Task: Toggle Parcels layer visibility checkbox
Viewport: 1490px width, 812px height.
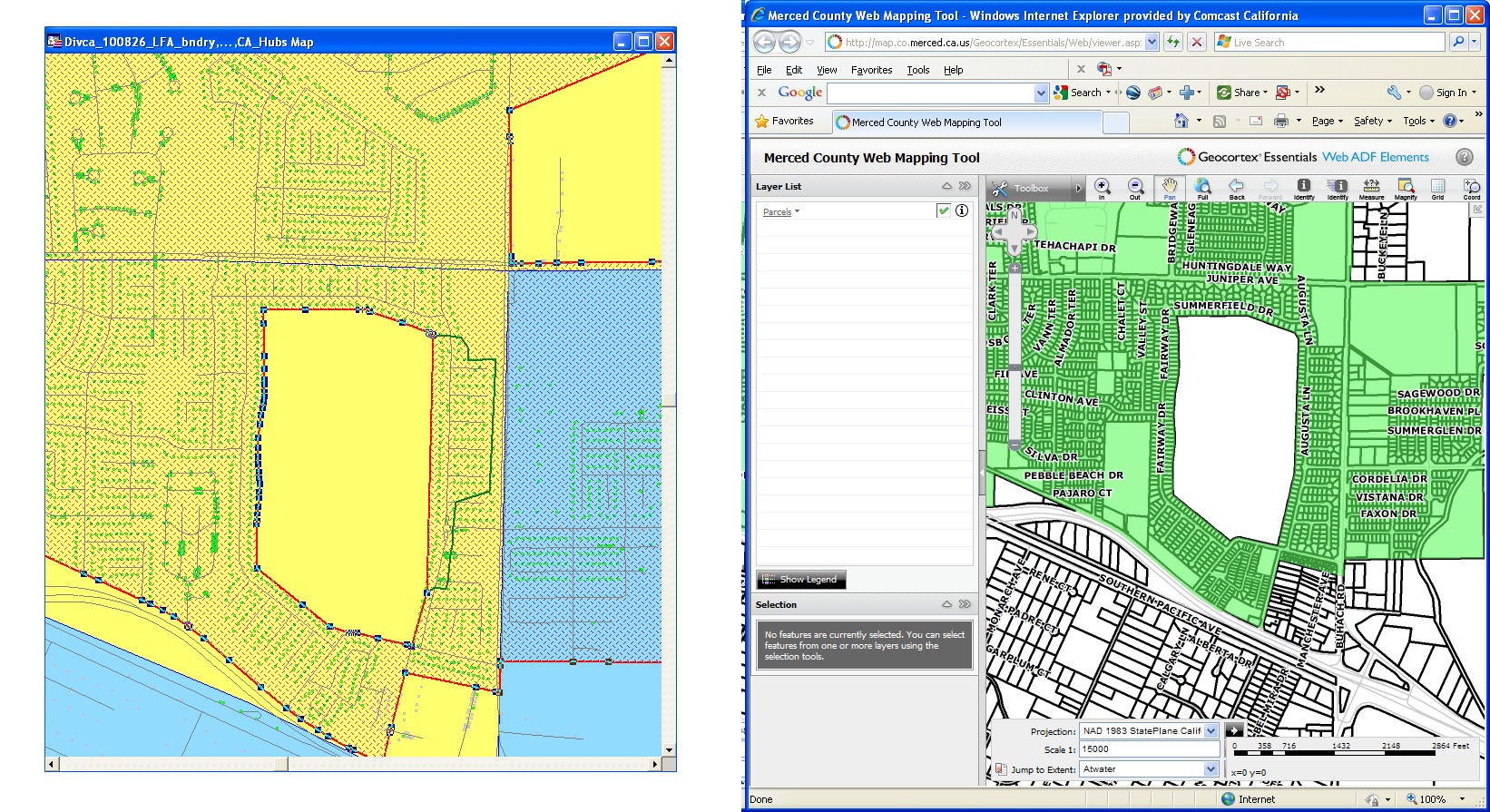Action: pyautogui.click(x=944, y=210)
